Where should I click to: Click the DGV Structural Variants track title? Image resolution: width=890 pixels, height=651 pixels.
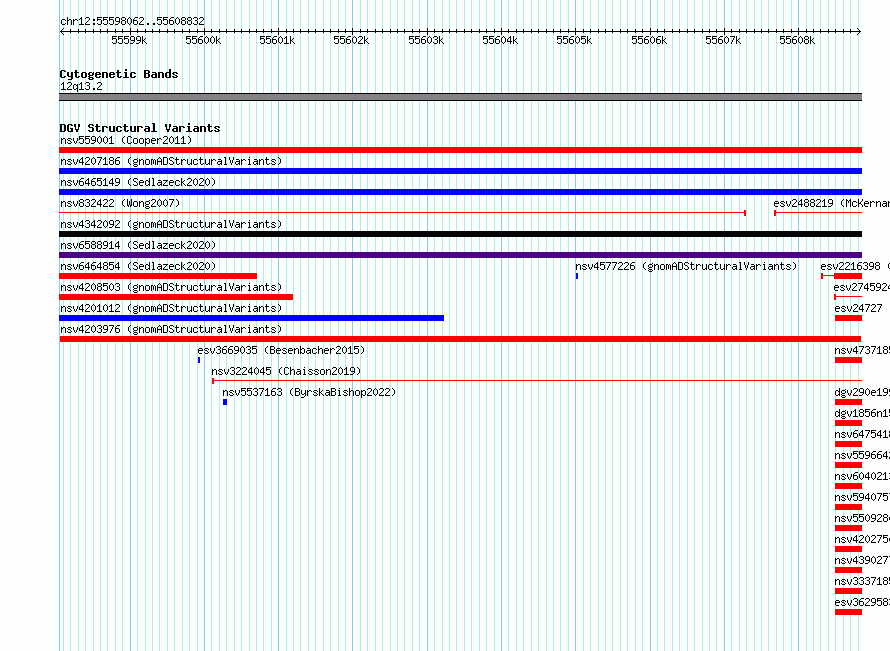click(x=140, y=128)
